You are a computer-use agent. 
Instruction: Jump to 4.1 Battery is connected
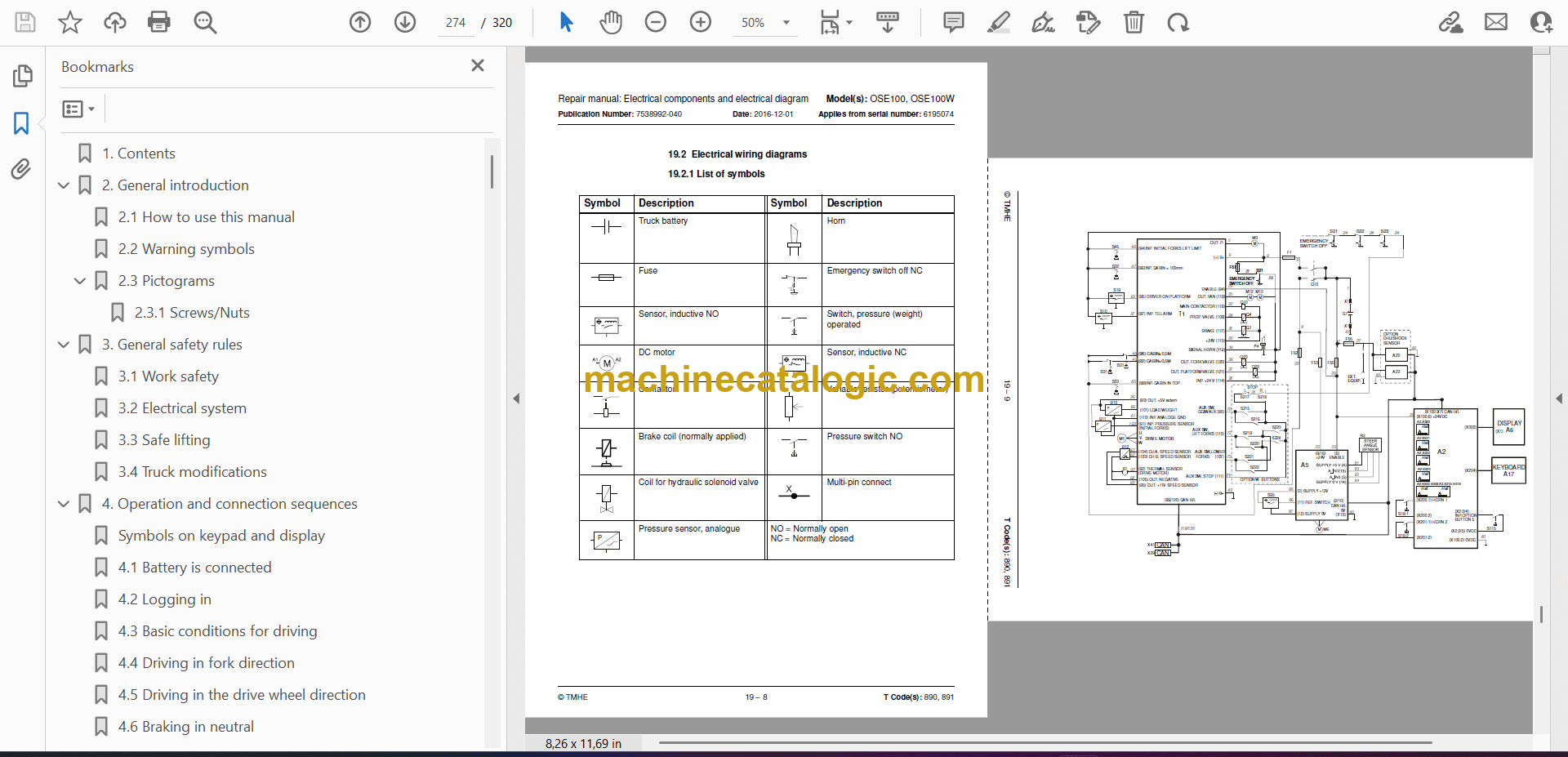(194, 568)
